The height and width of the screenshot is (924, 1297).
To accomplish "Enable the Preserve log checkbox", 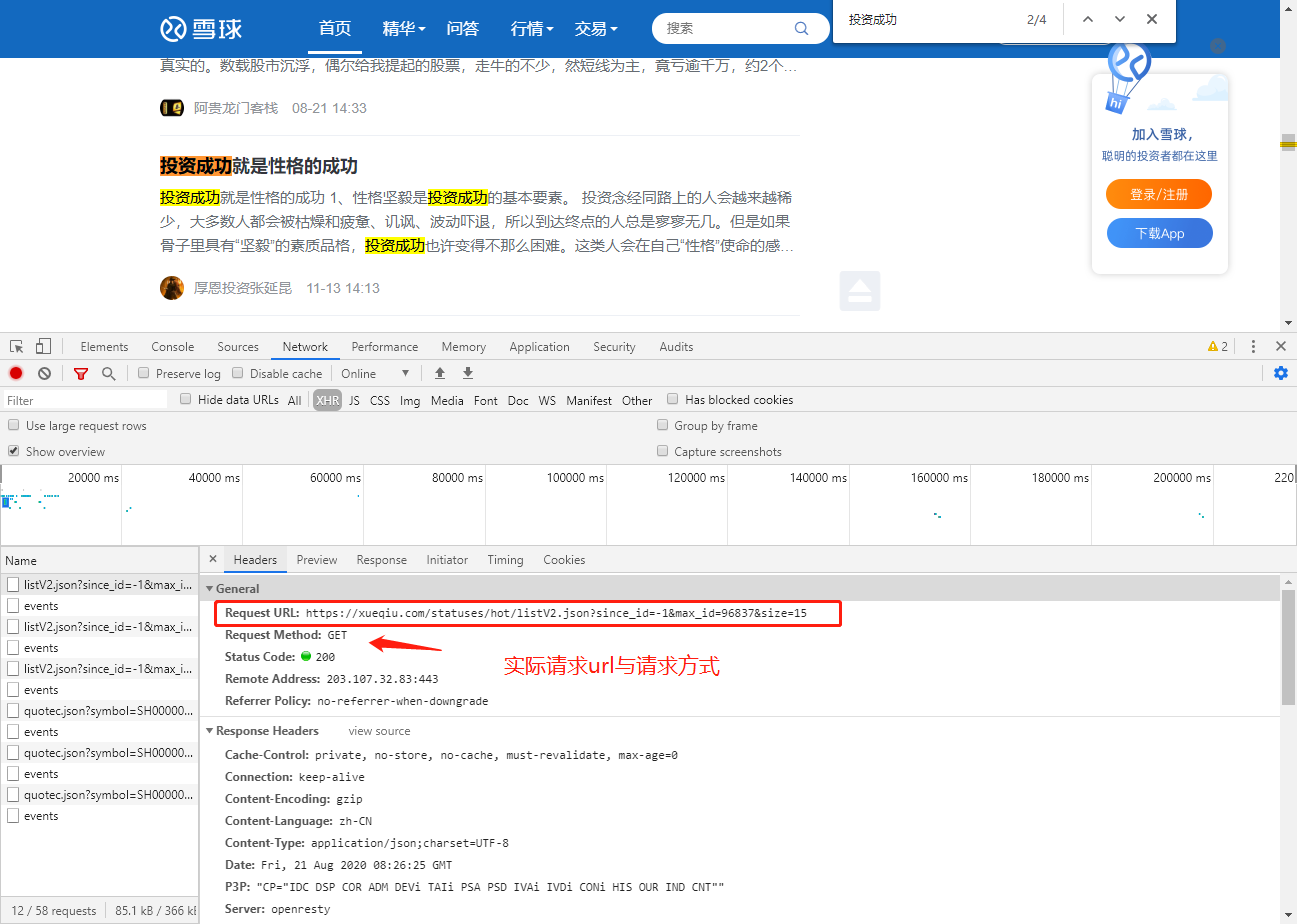I will pos(144,372).
